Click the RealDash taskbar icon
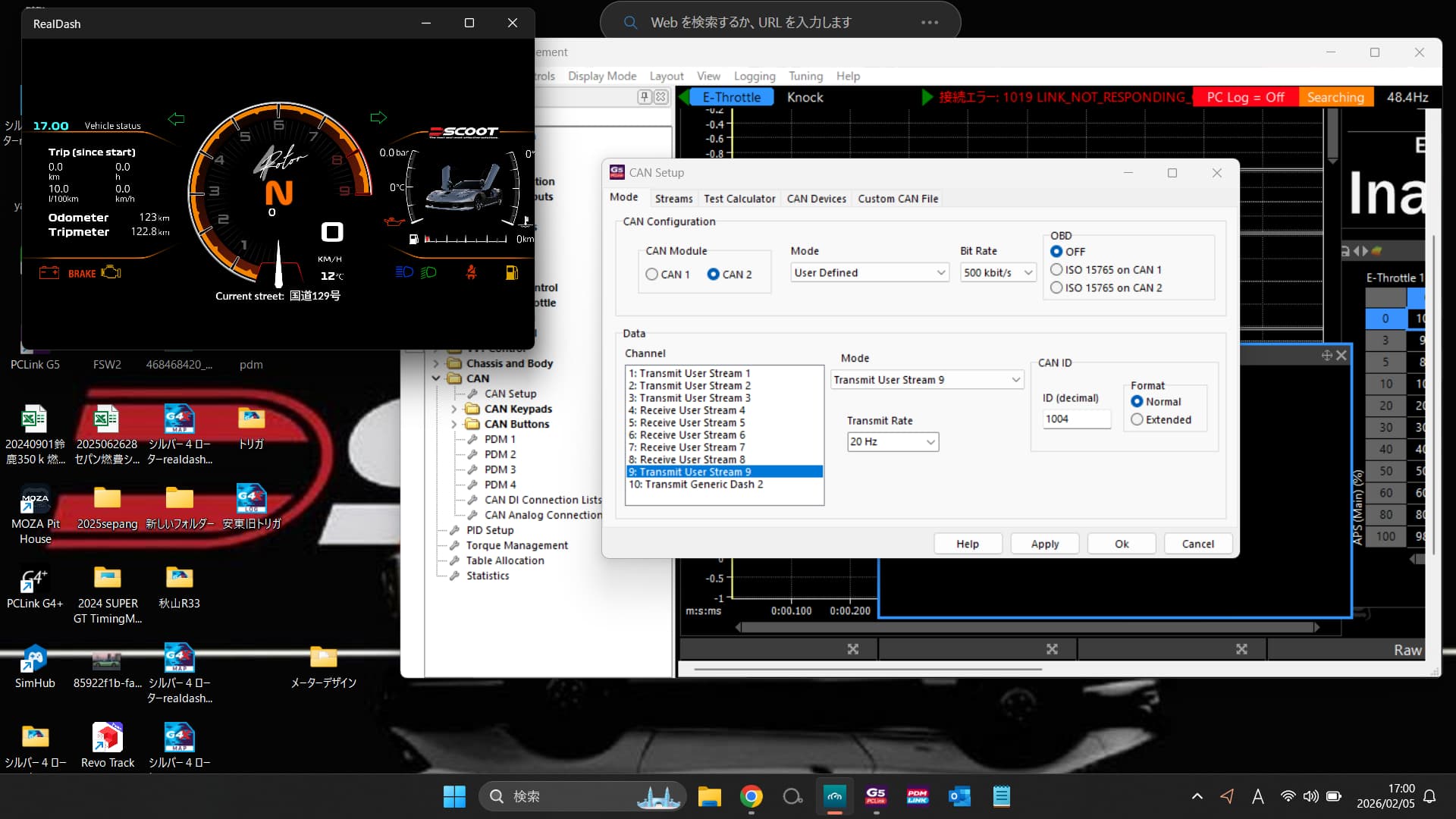 834,796
